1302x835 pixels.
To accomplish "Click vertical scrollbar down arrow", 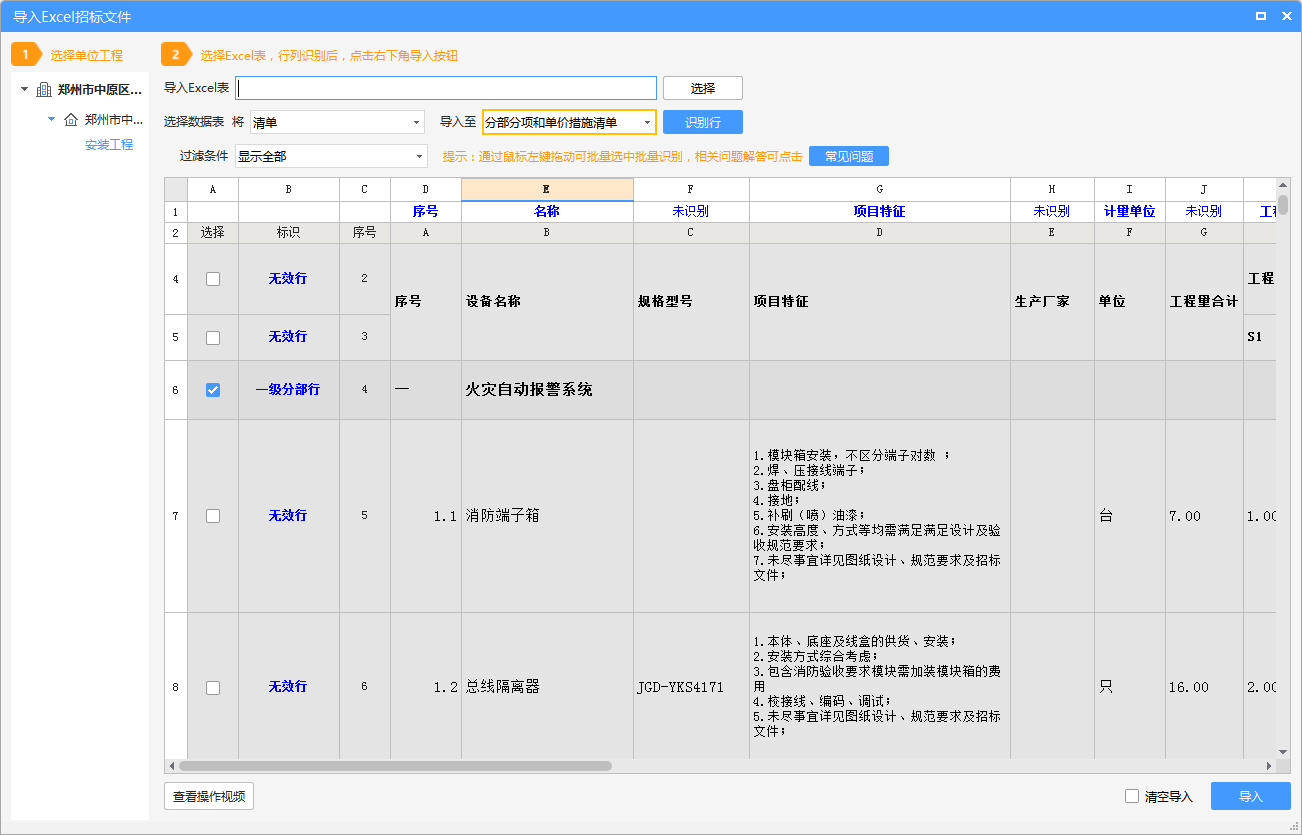I will [1283, 752].
